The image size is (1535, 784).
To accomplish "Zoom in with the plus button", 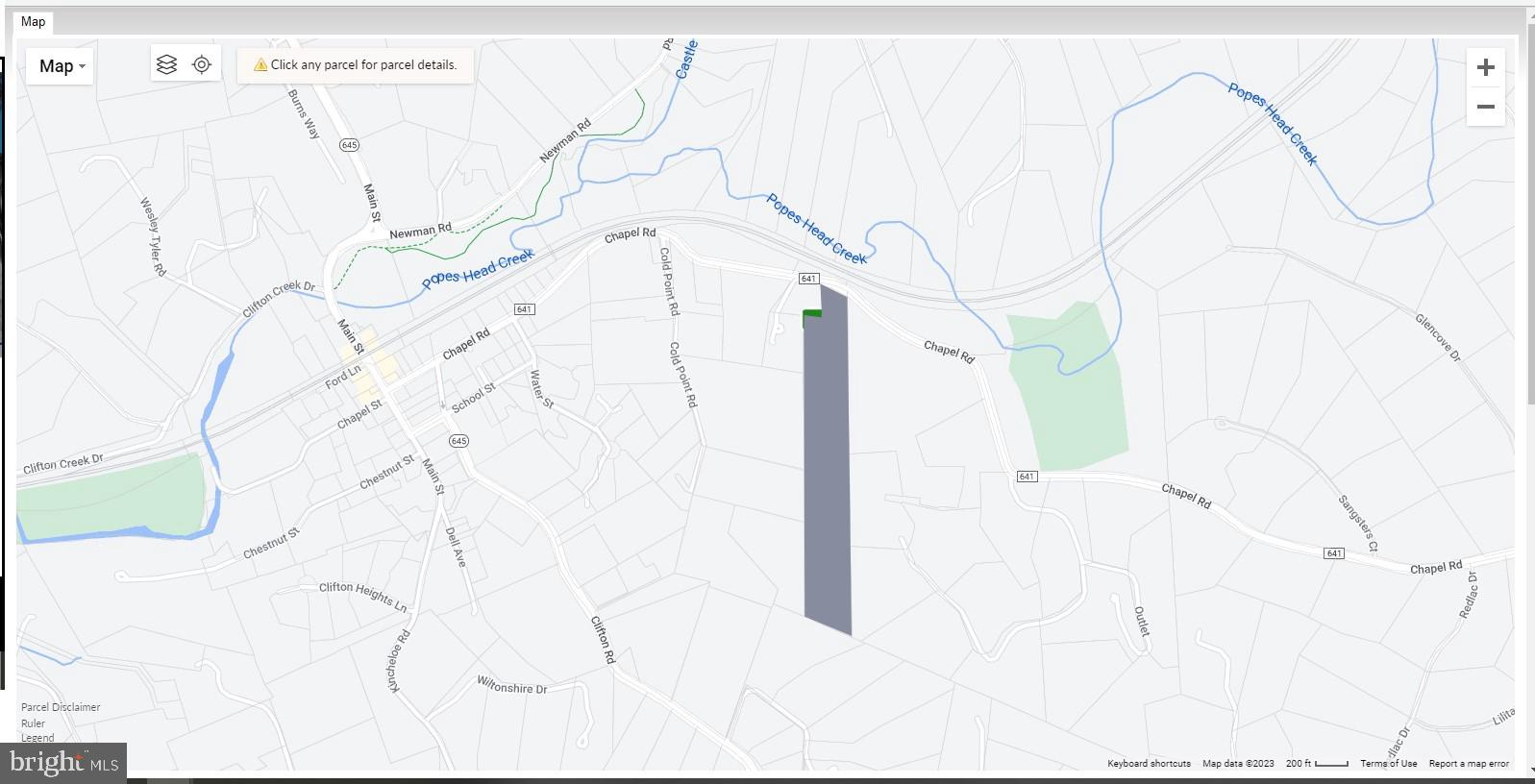I will click(x=1485, y=67).
